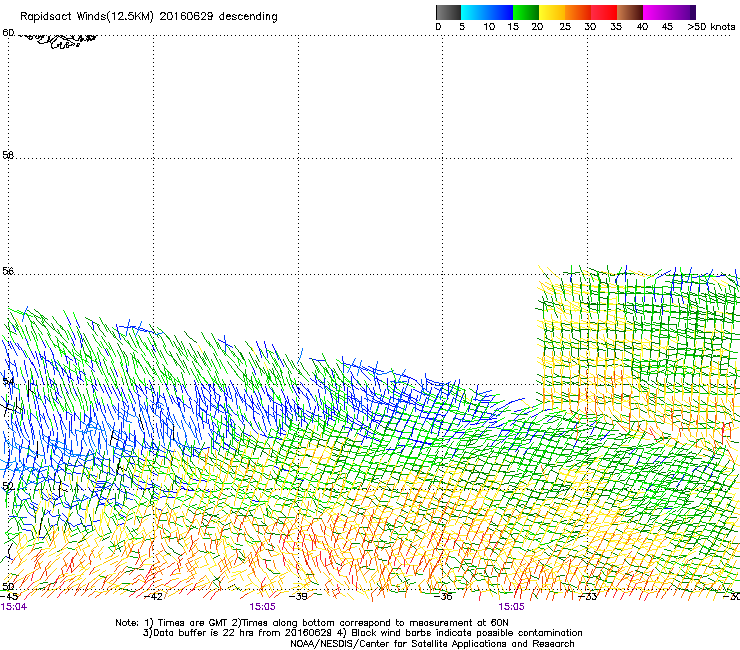The image size is (740, 650).
Task: Click the brown 35-40 knots legend color
Action: 630,12
